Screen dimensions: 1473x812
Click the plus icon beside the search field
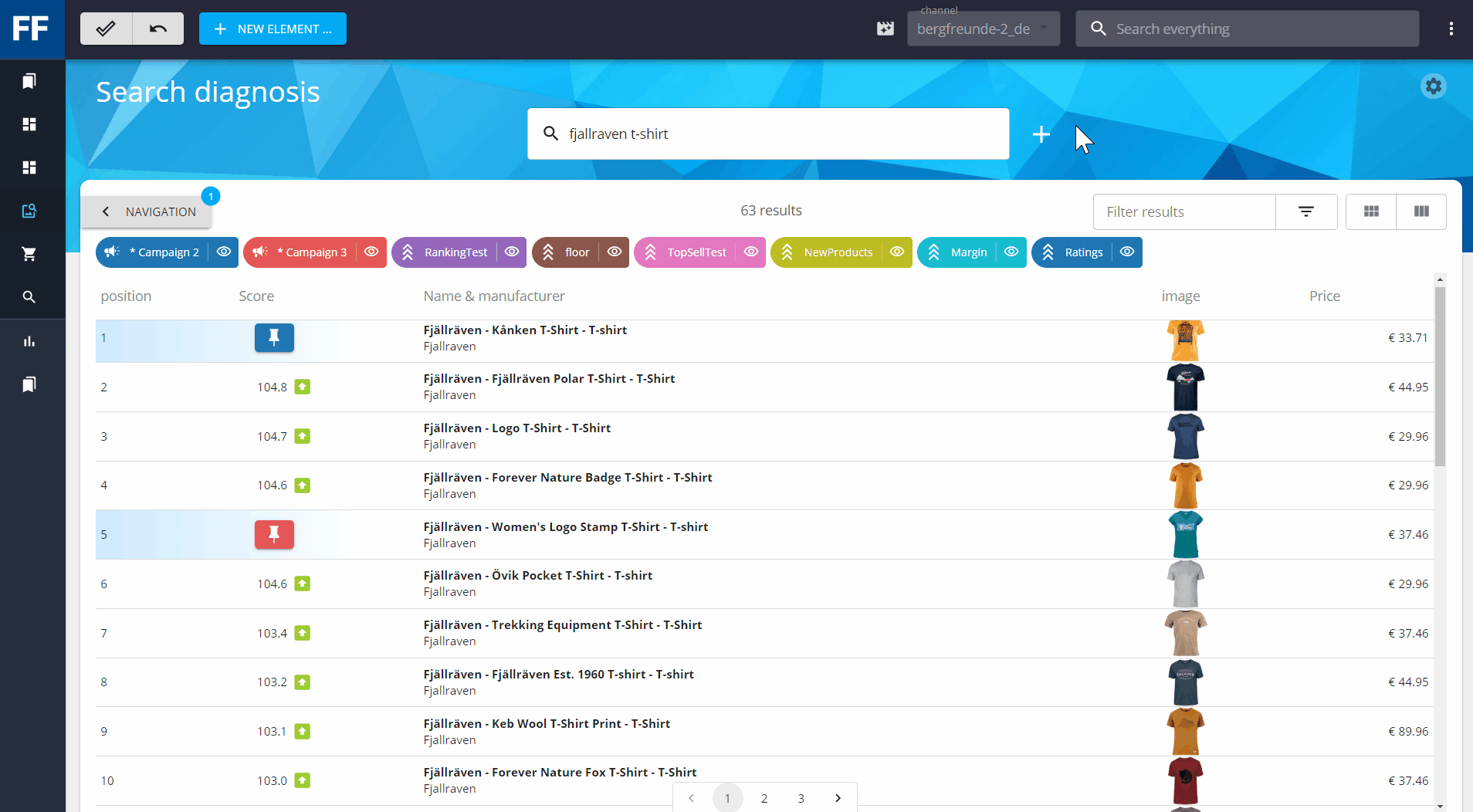point(1041,134)
